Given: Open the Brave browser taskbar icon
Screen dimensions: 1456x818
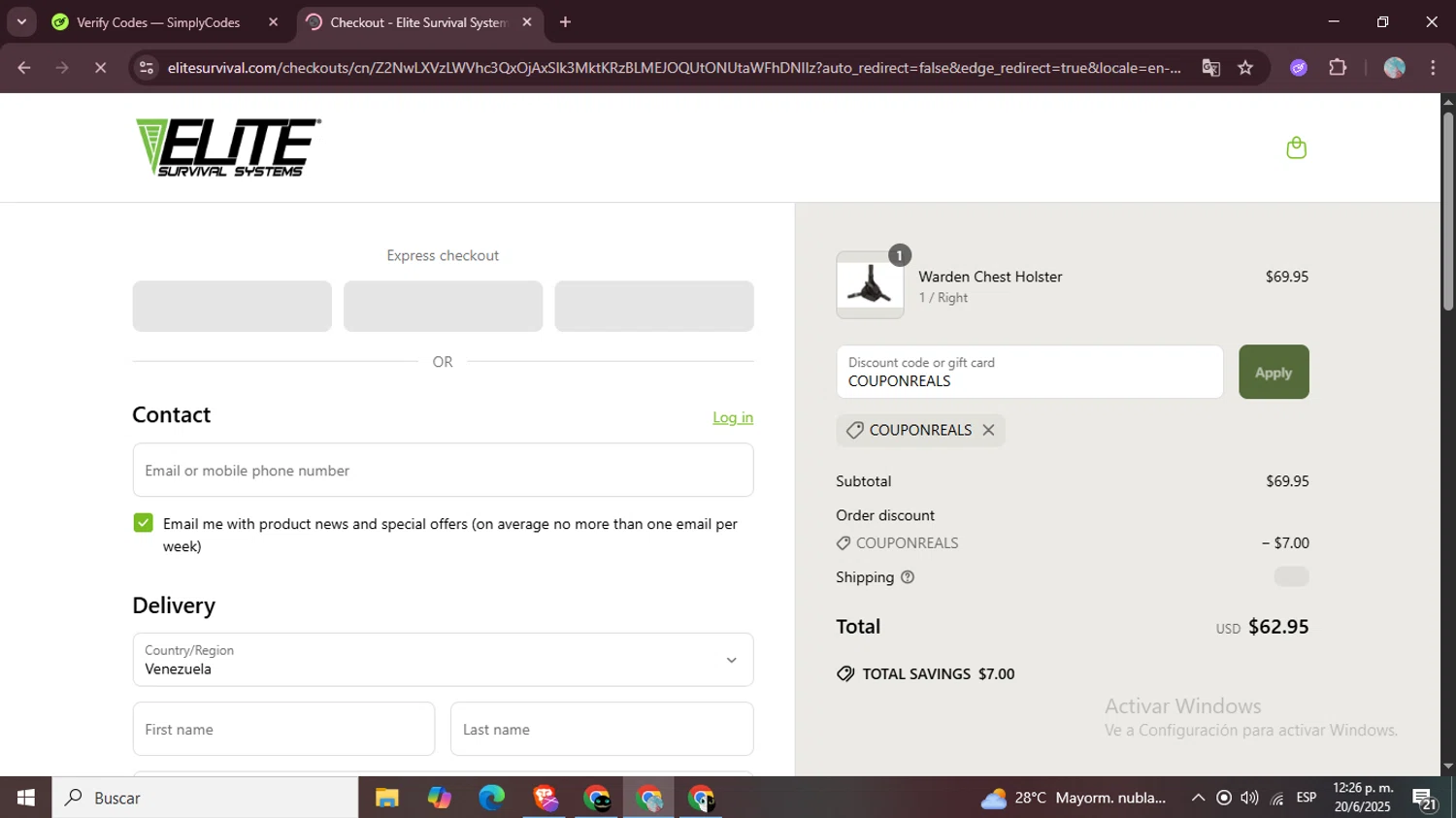Looking at the screenshot, I should [545, 798].
